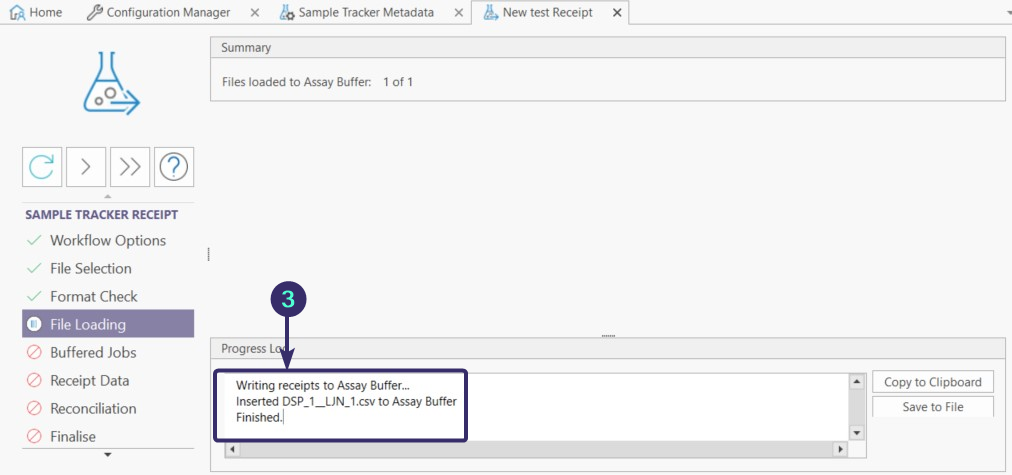Click the double-arrow Run all steps icon
Image resolution: width=1012 pixels, height=475 pixels.
[x=130, y=167]
